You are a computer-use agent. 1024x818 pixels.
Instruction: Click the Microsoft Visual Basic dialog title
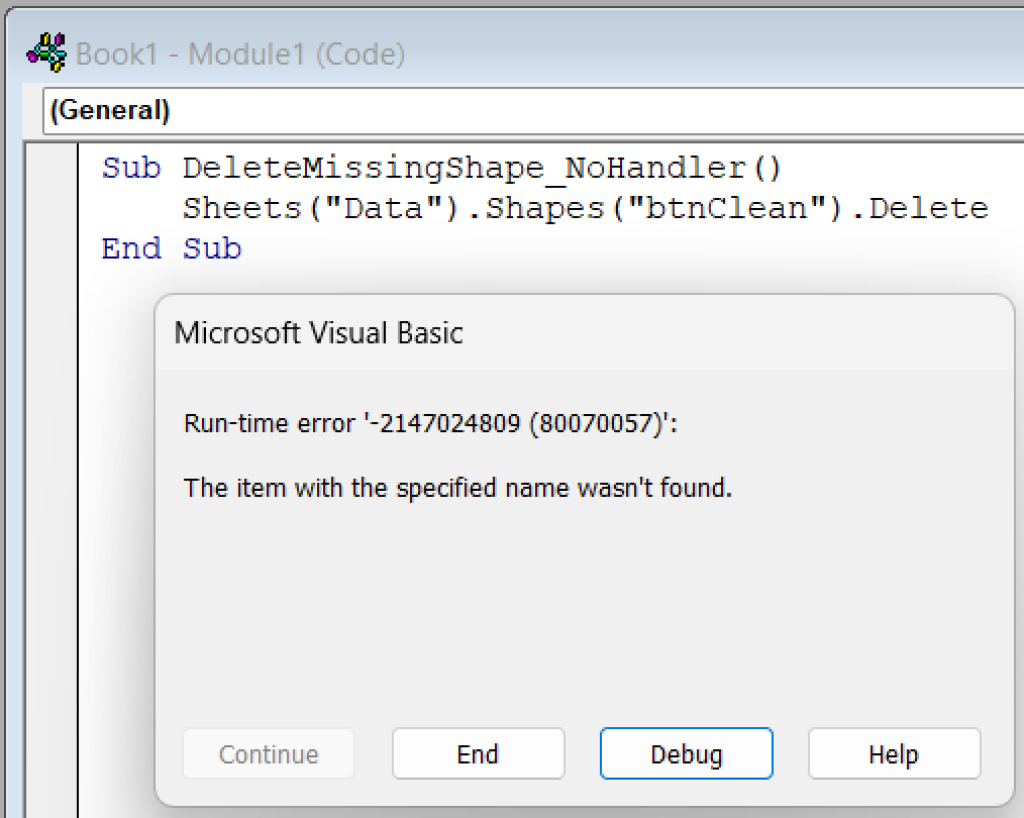tap(318, 333)
